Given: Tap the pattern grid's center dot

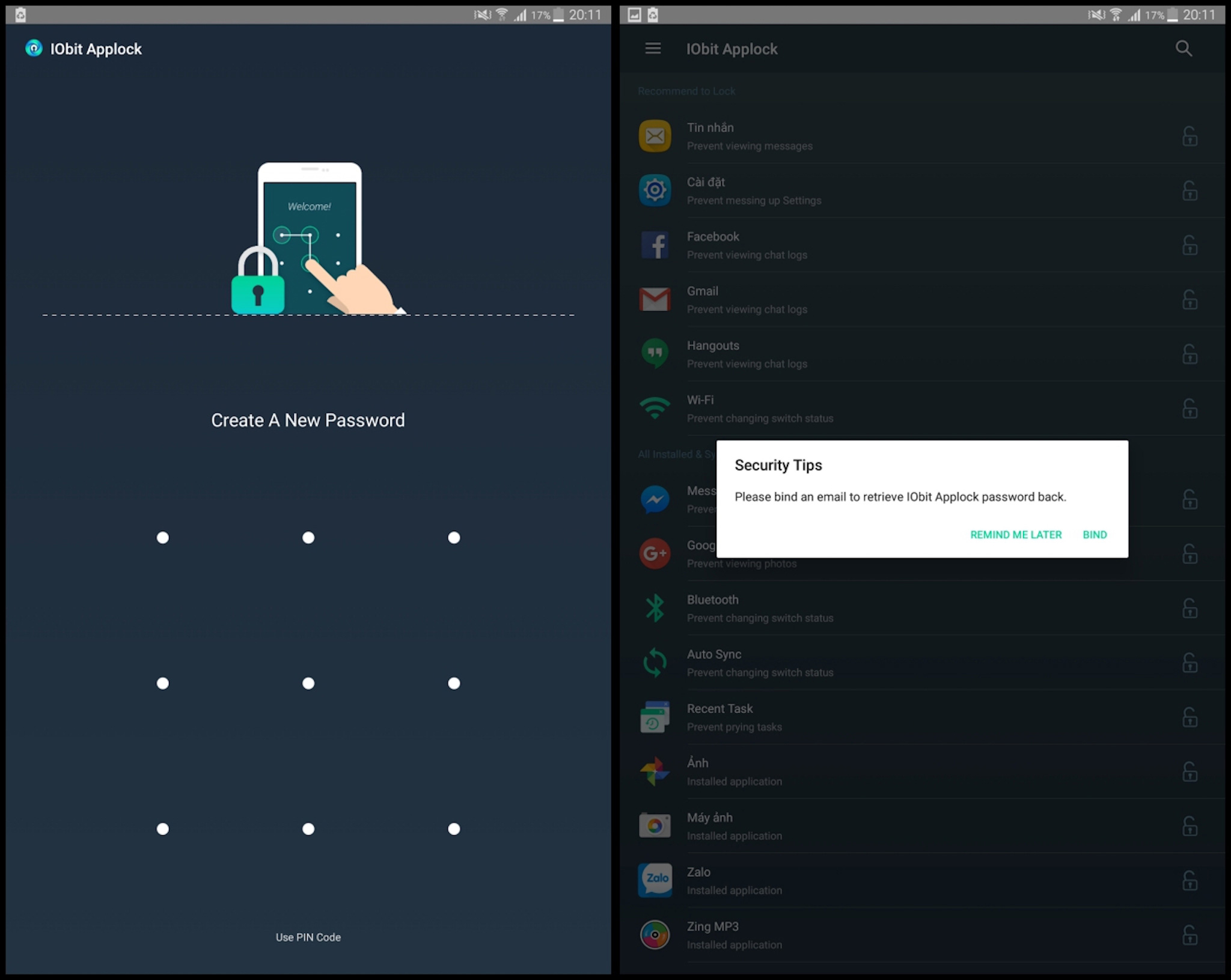Looking at the screenshot, I should coord(308,683).
